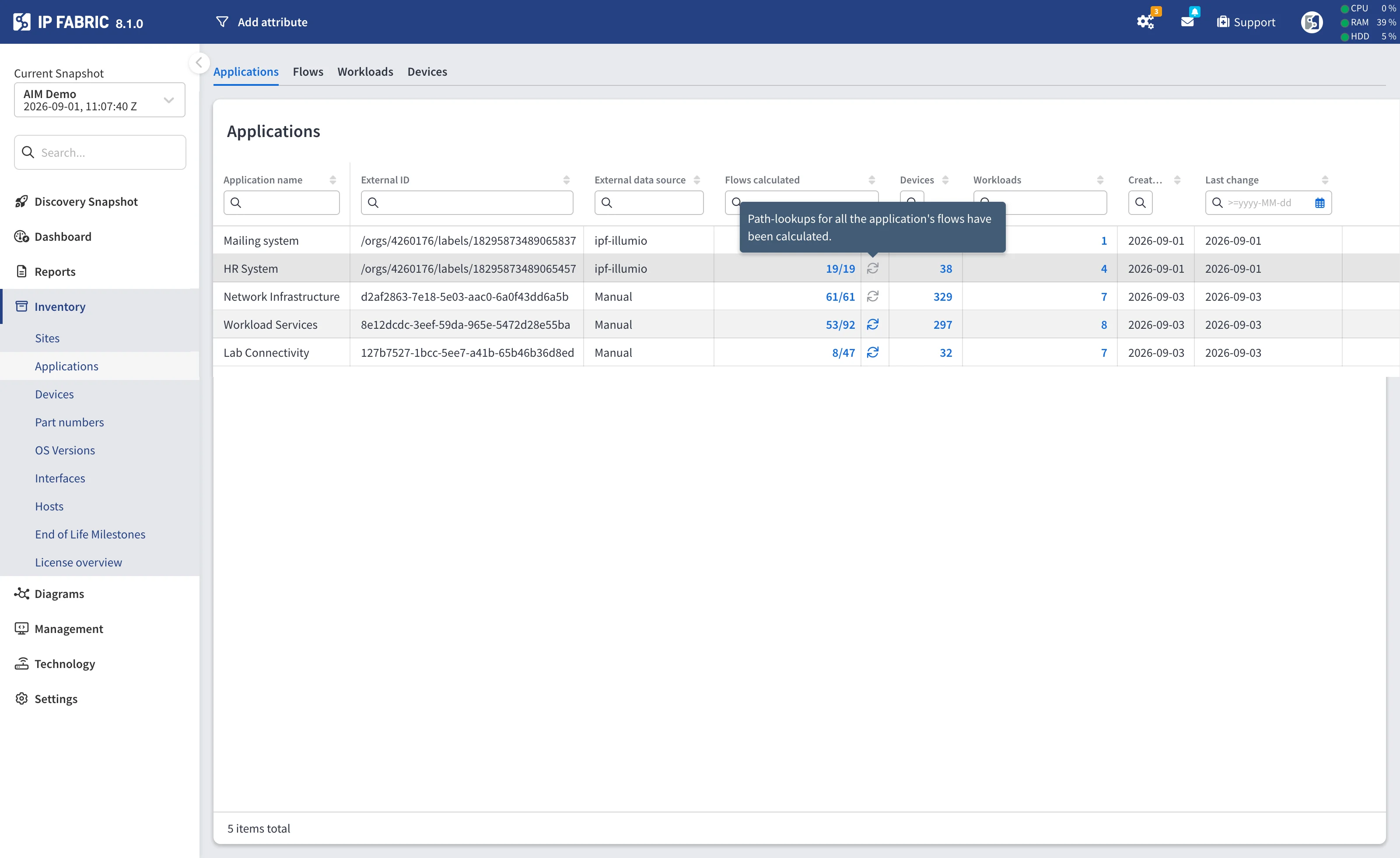Sort by Flows calculated column
1400x858 pixels.
(872, 179)
